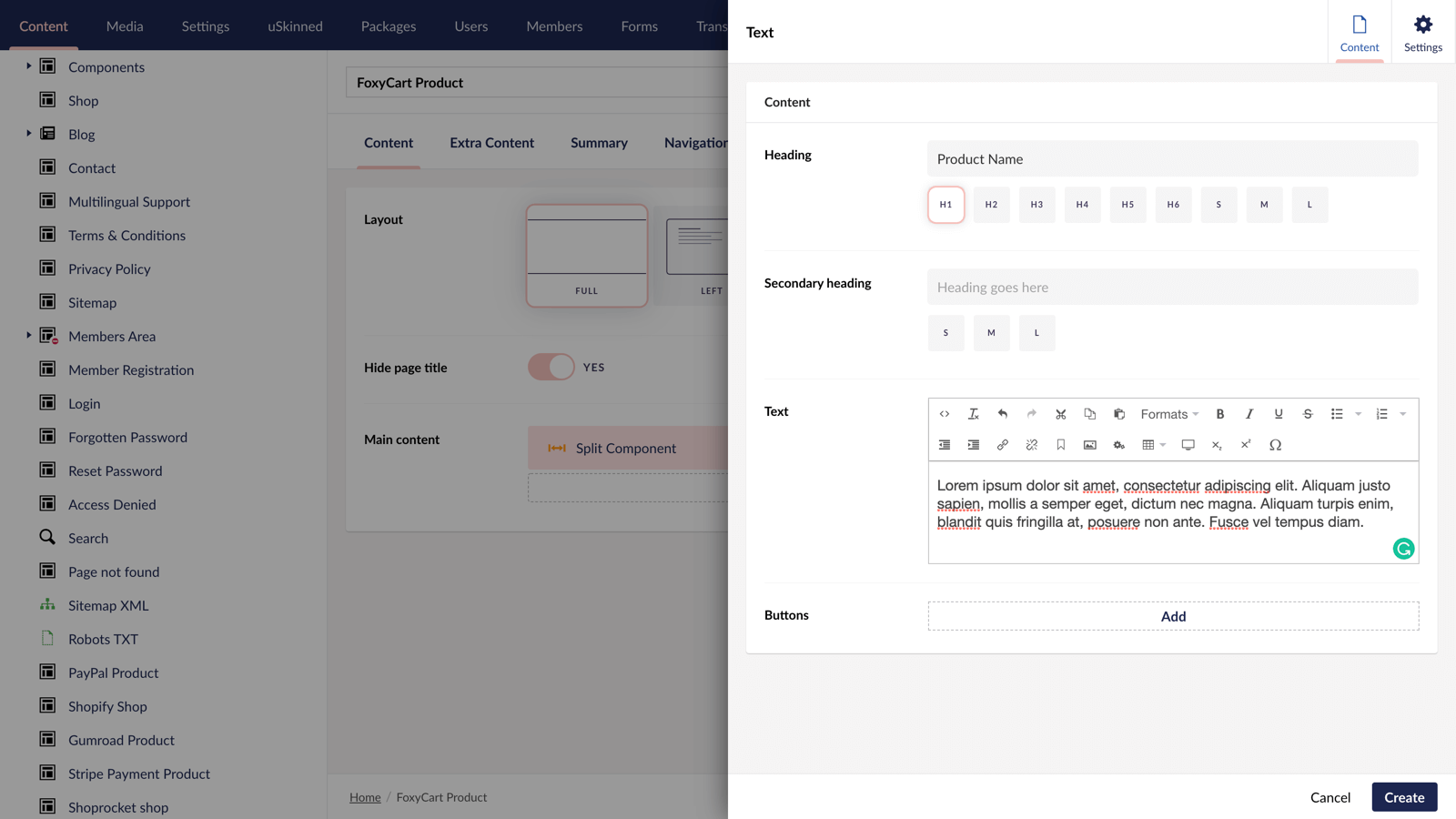The image size is (1456, 819).
Task: Click the anchor/bookmark icon in the editor
Action: [x=1060, y=445]
